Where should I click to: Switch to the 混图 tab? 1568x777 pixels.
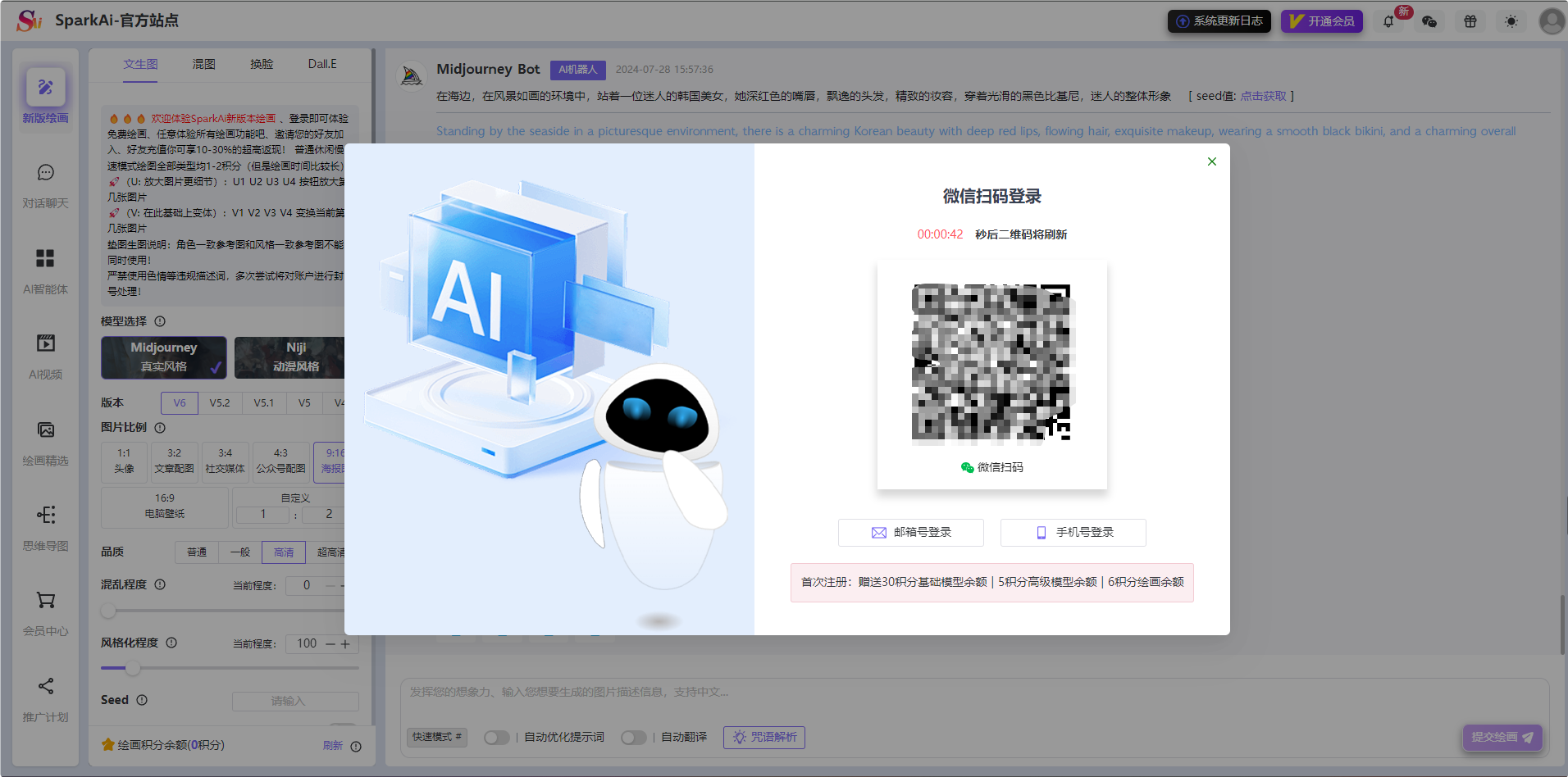pyautogui.click(x=203, y=64)
